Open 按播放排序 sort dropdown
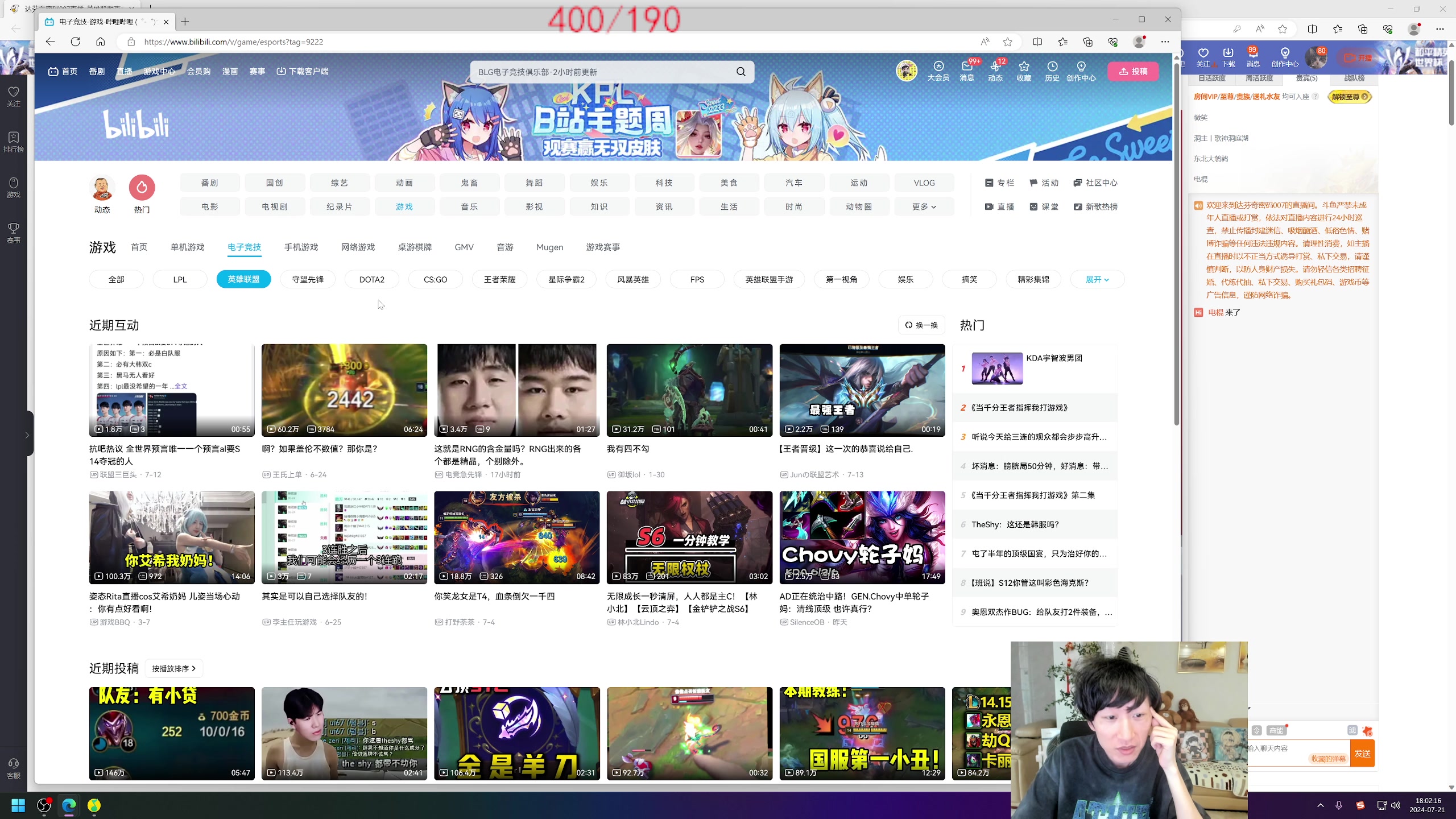Screen dimensions: 1456x819 (173, 668)
